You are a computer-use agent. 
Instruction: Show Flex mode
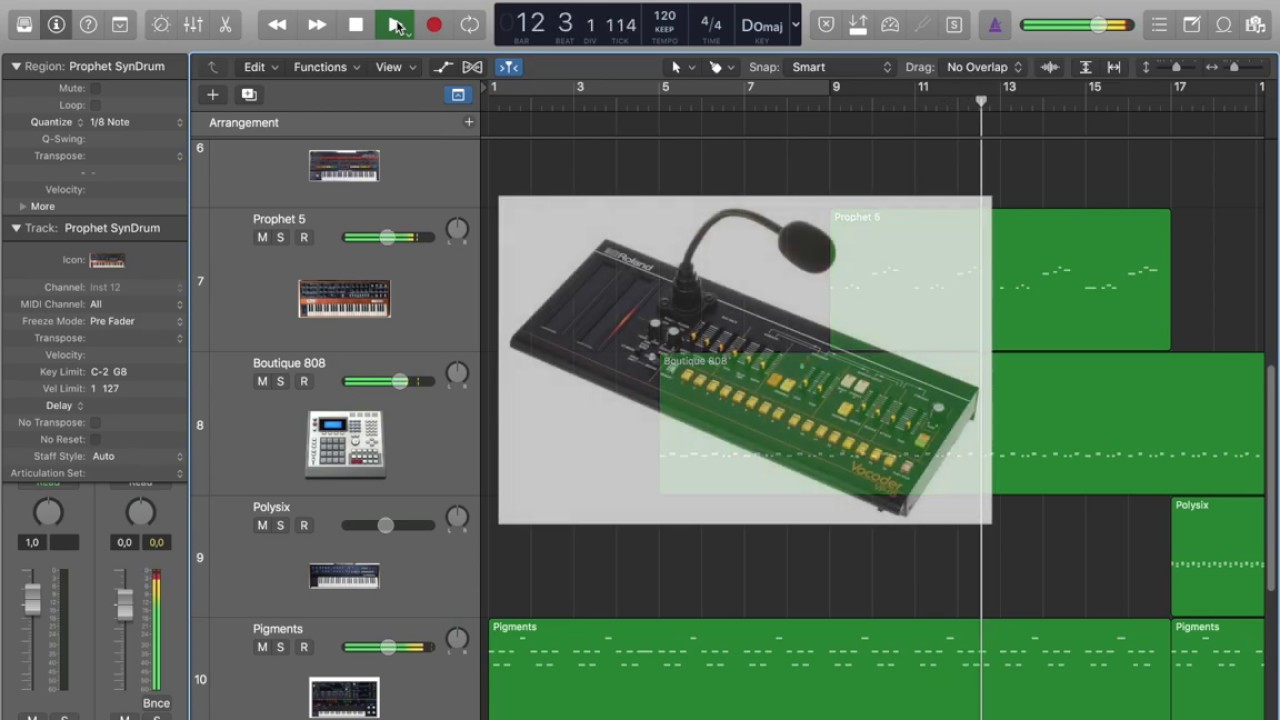[x=472, y=67]
